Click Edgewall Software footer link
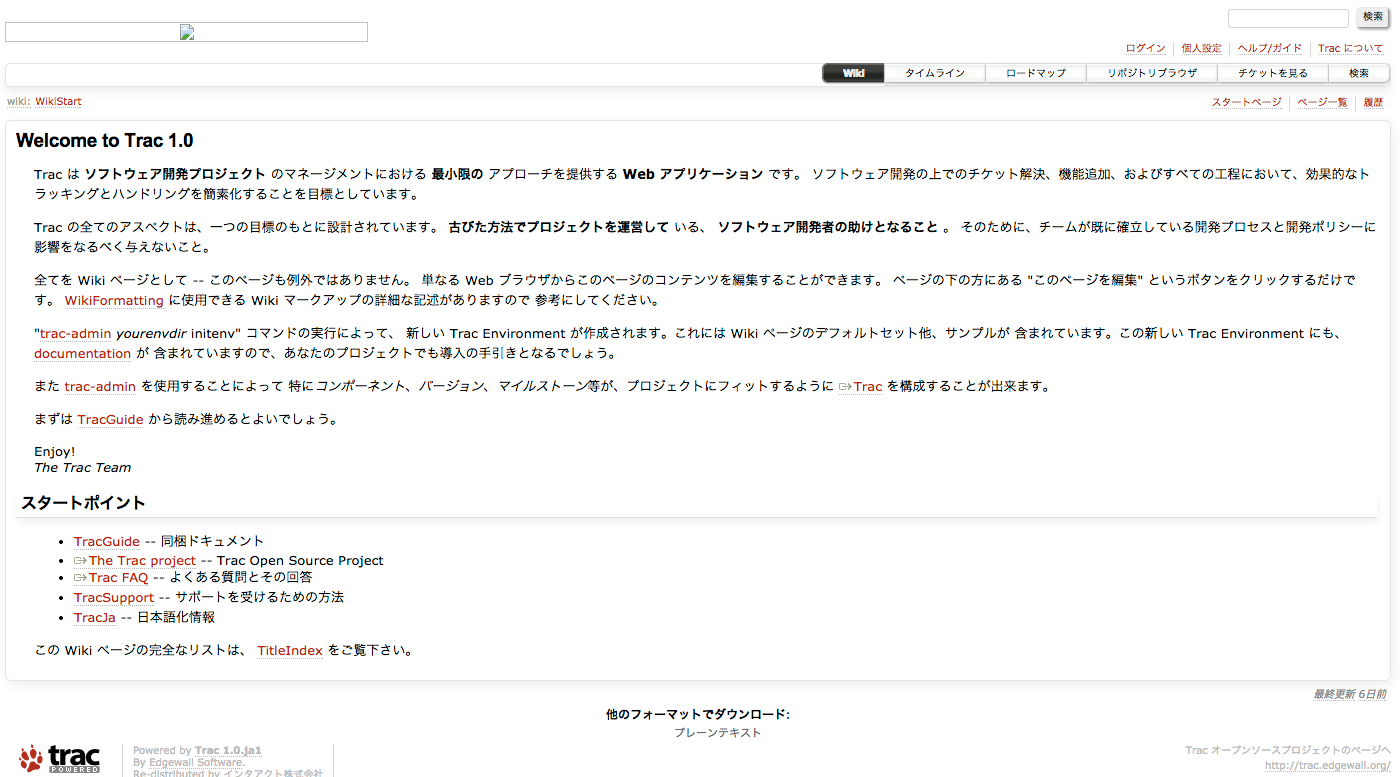 click(196, 763)
